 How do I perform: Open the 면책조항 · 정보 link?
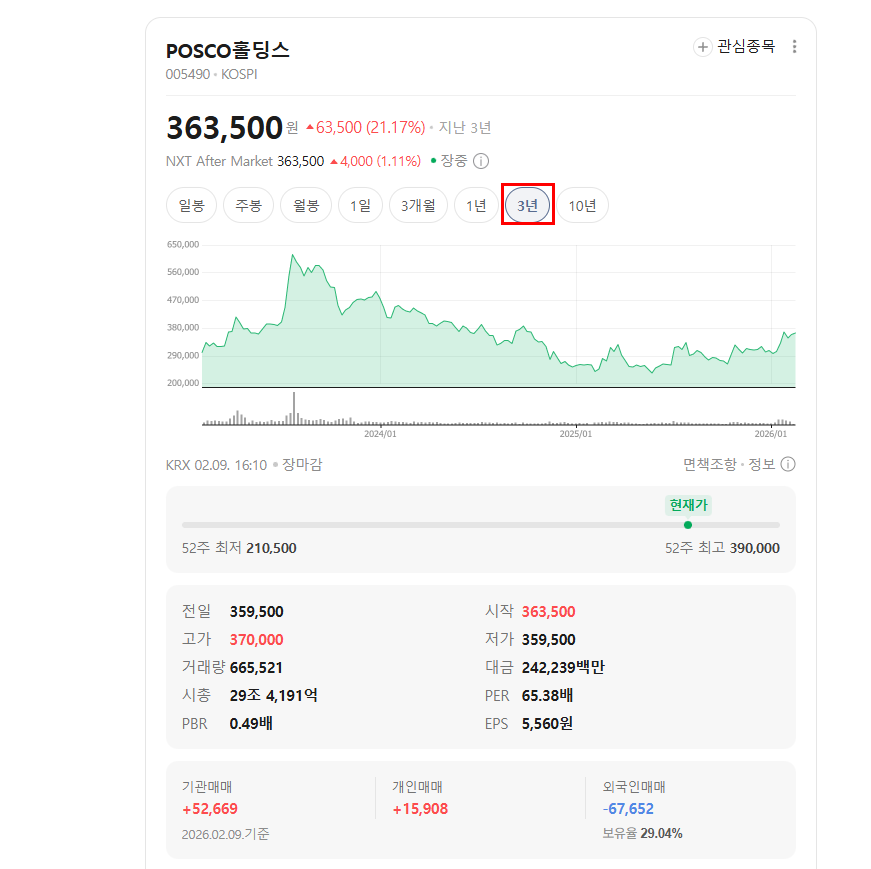729,464
